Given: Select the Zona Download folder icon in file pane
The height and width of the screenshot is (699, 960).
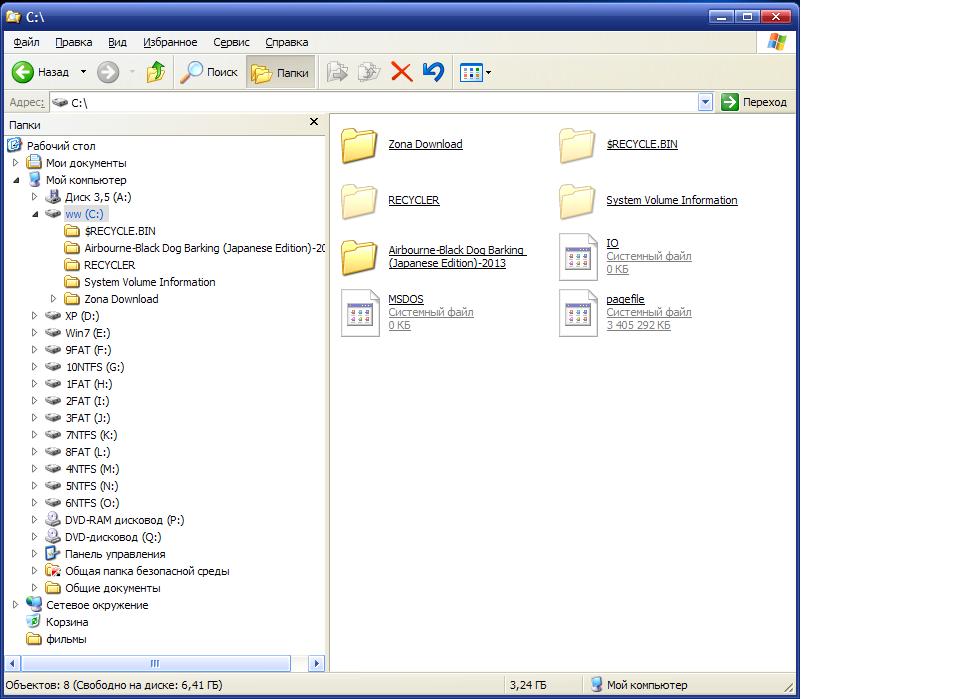Looking at the screenshot, I should pyautogui.click(x=359, y=146).
